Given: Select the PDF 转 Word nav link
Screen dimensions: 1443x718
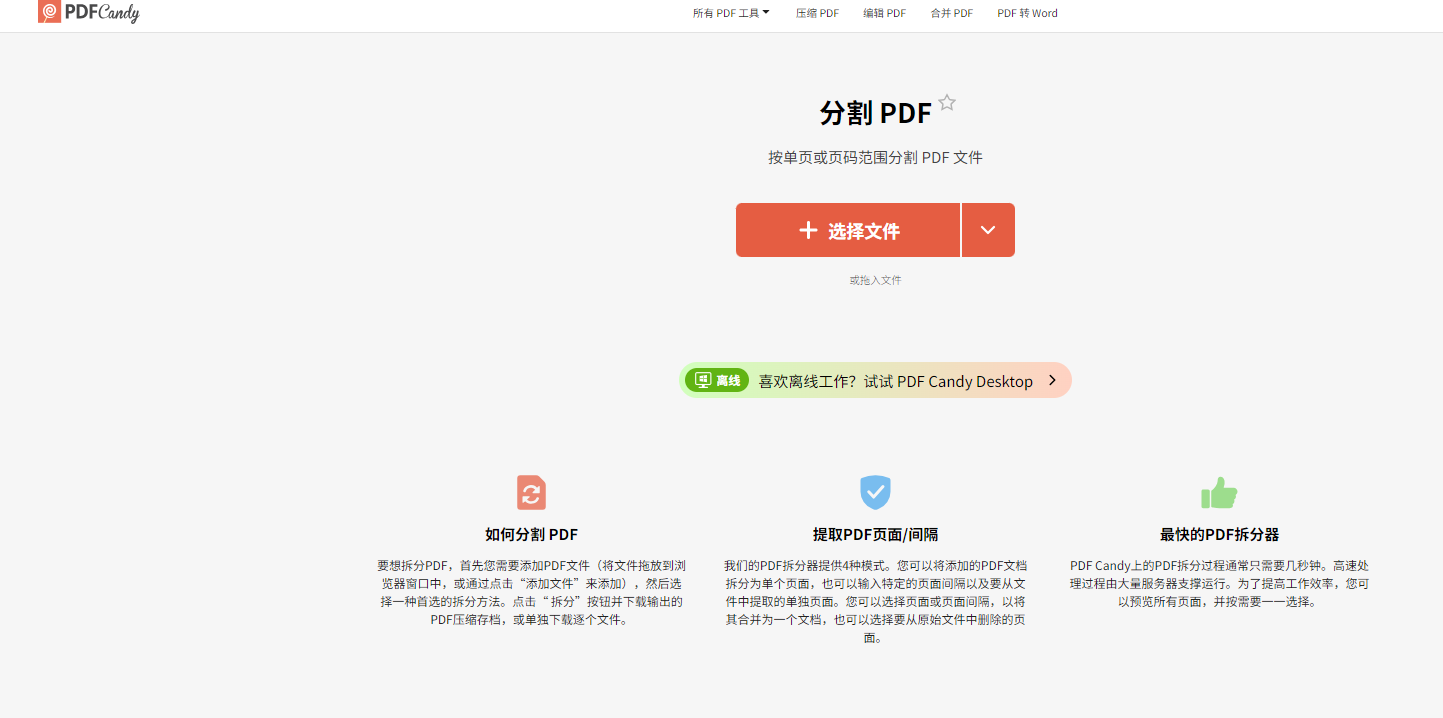Looking at the screenshot, I should click(1027, 13).
